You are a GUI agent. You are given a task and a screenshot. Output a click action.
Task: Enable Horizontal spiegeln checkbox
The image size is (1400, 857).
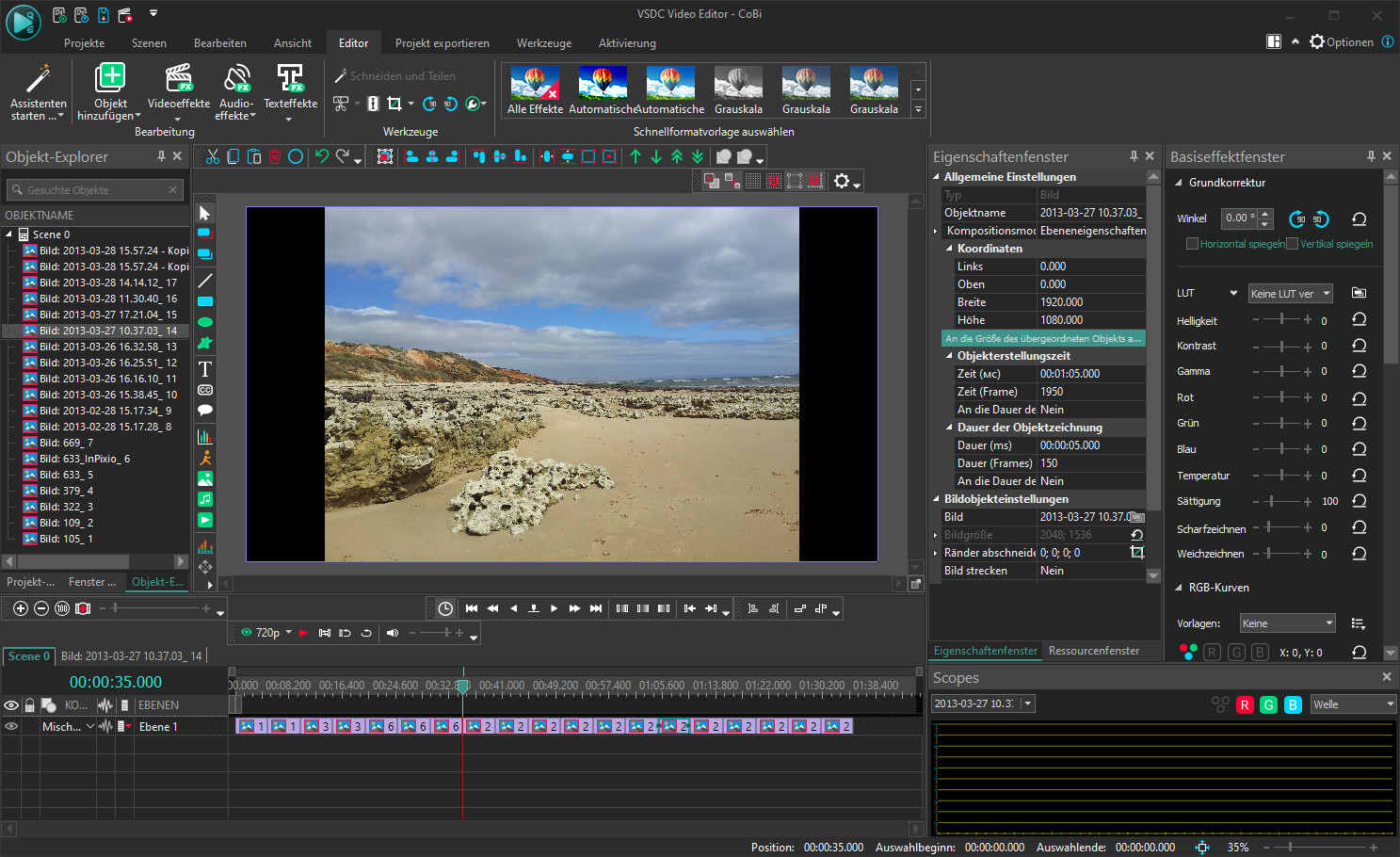(x=1192, y=244)
